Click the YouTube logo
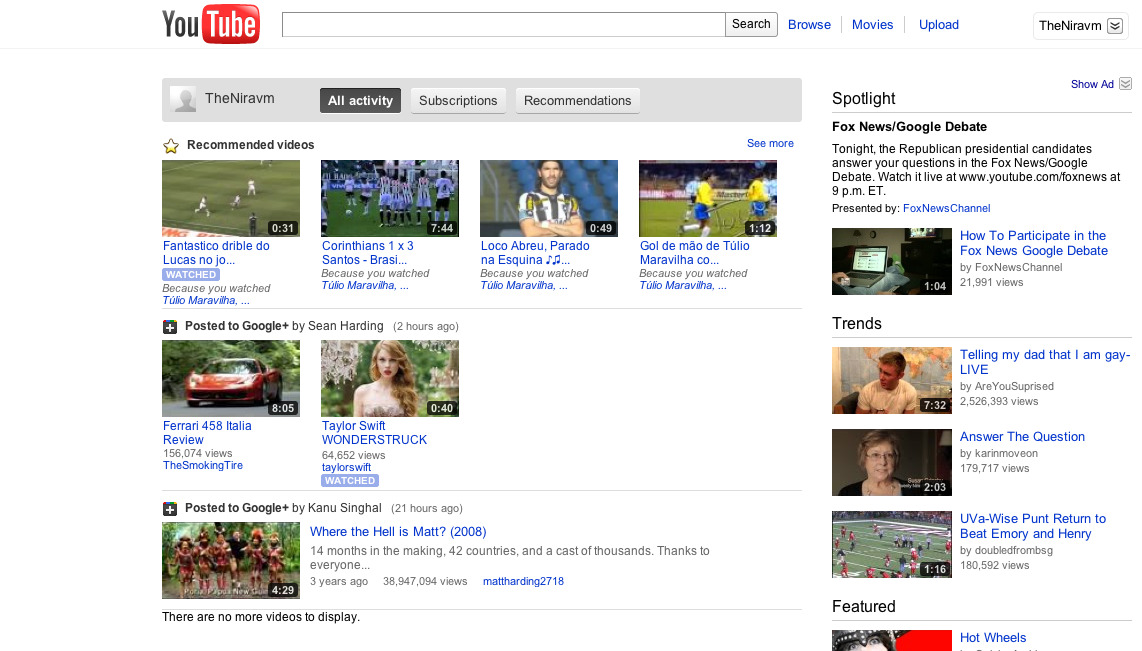Viewport: 1142px width, 651px height. point(210,24)
